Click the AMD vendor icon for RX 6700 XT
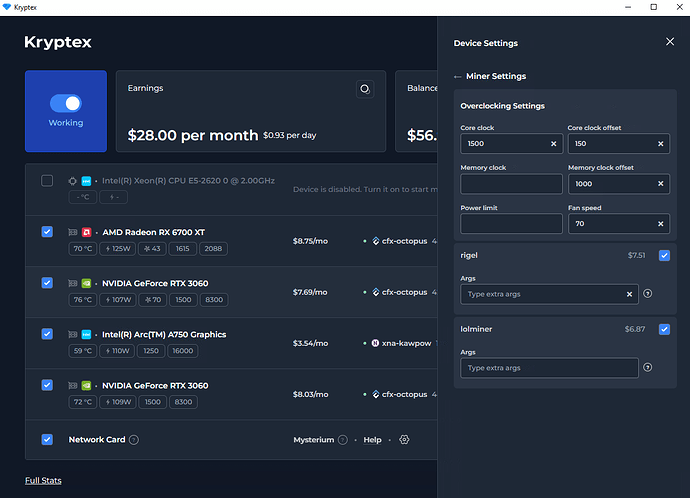 87,232
